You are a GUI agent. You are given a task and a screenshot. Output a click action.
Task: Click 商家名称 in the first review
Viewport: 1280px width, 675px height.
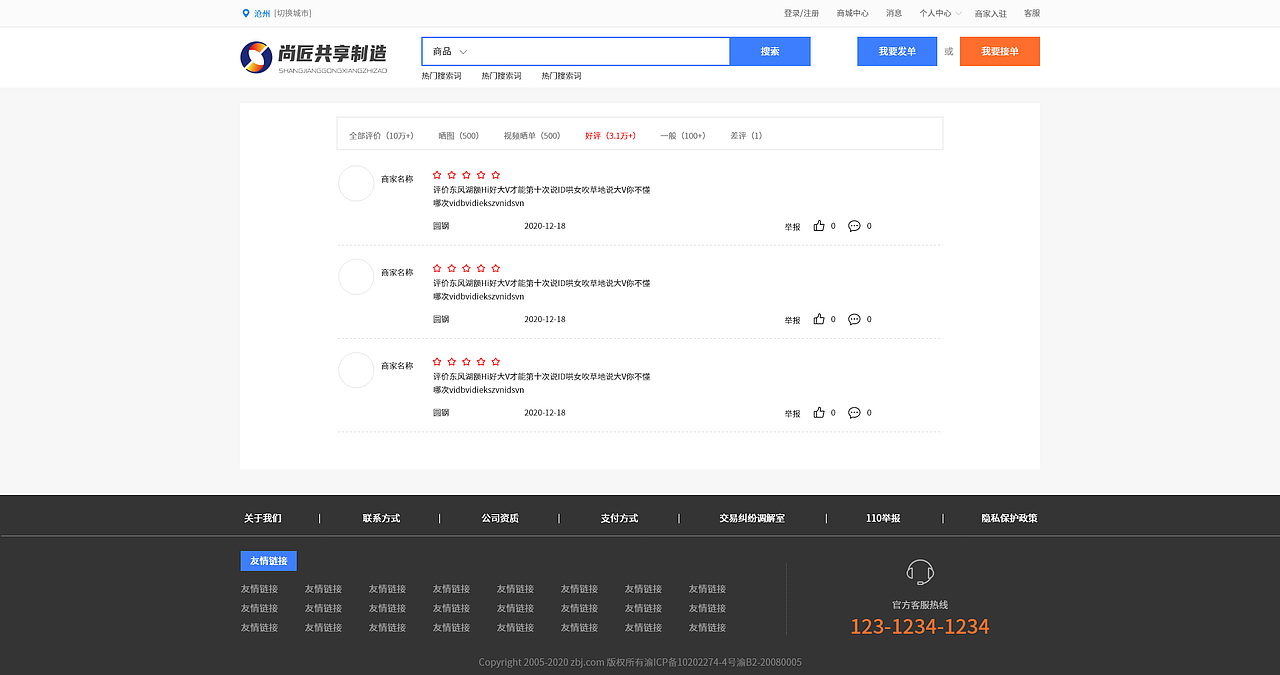click(x=397, y=179)
